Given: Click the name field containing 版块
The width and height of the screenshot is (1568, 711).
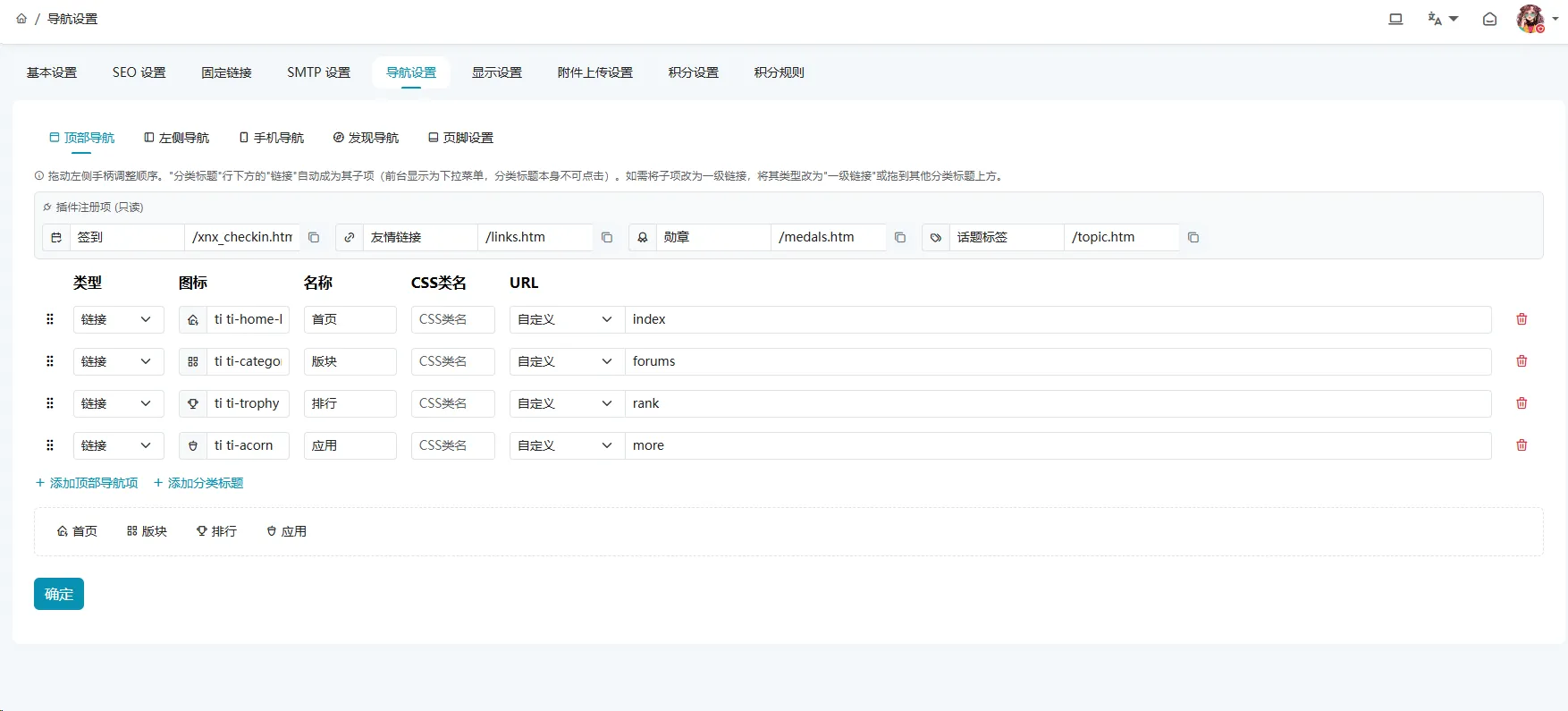Looking at the screenshot, I should (350, 361).
